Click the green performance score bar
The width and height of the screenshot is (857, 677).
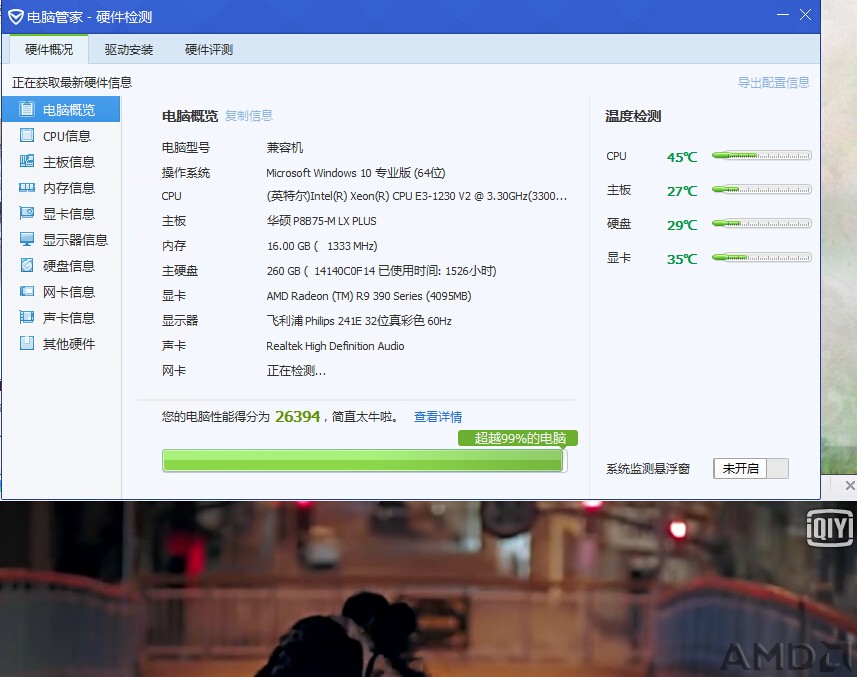(364, 461)
